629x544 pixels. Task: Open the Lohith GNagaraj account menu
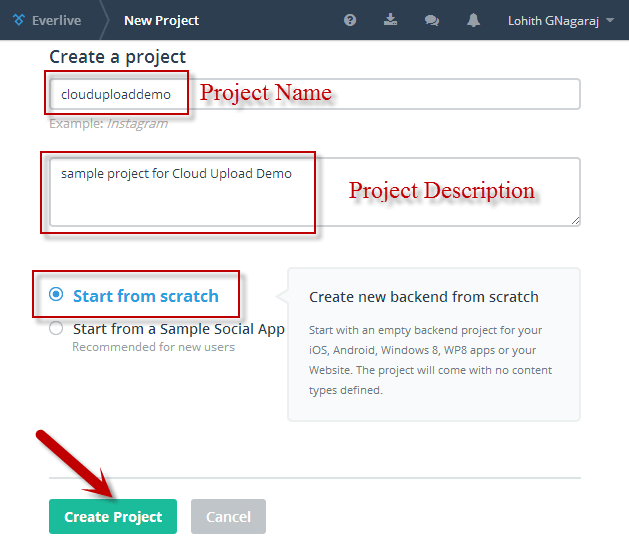[x=553, y=20]
